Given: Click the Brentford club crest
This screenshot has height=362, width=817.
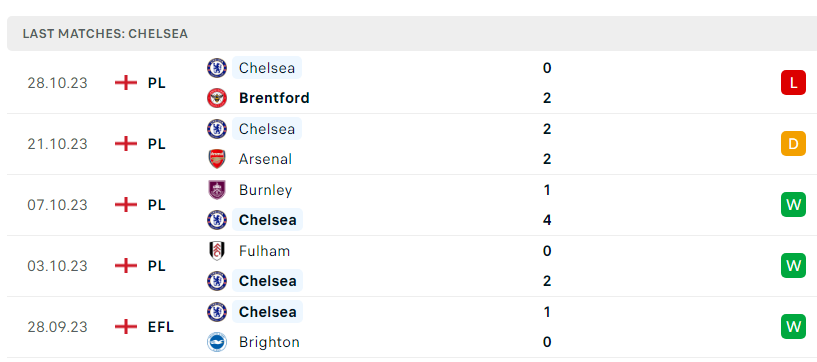Looking at the screenshot, I should tap(217, 98).
